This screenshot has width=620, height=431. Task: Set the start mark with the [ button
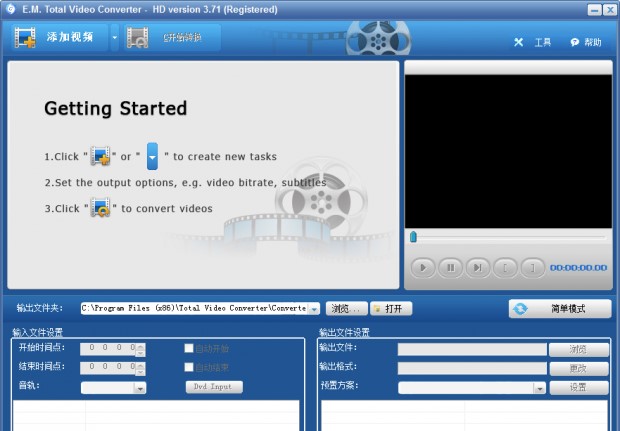tap(506, 267)
